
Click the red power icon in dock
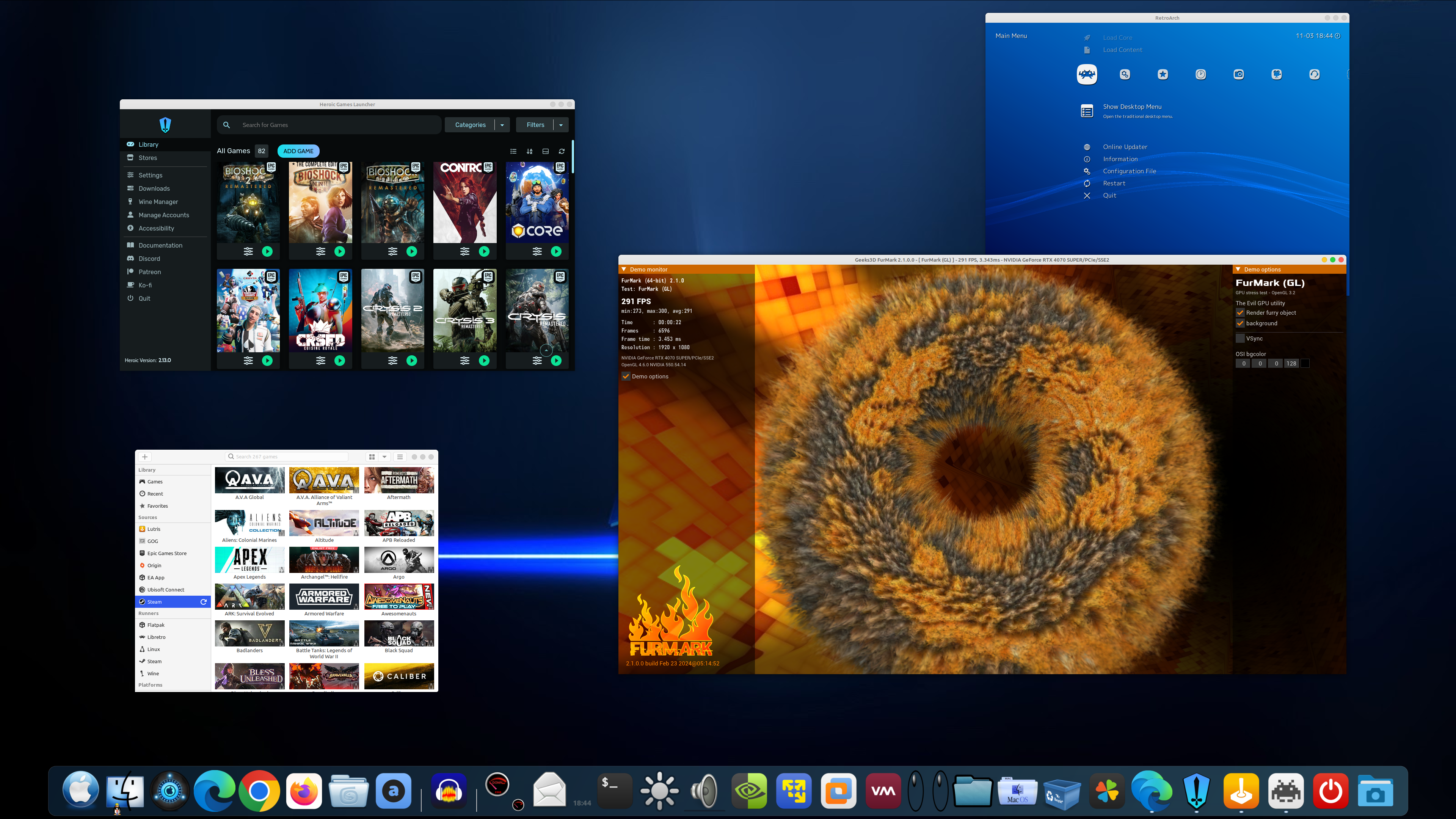pyautogui.click(x=1330, y=791)
